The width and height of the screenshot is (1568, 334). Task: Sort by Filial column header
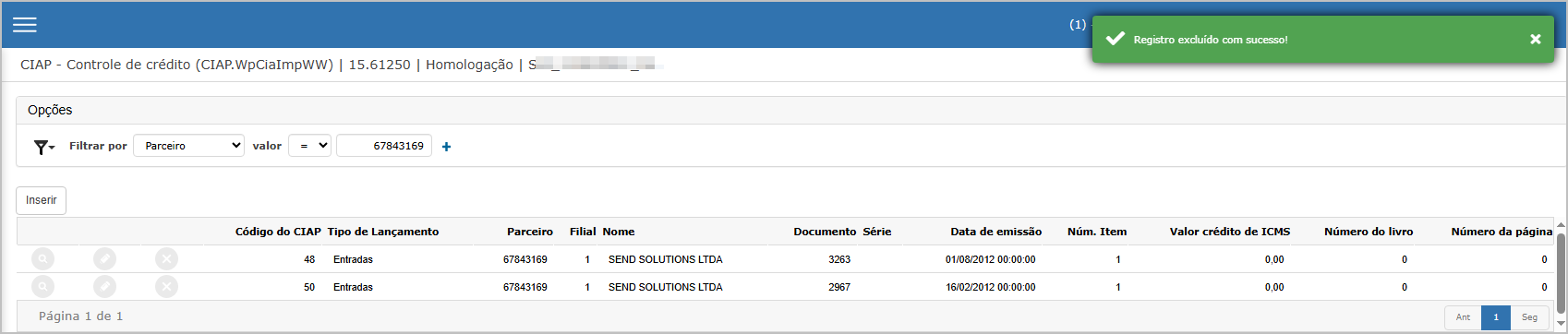pyautogui.click(x=583, y=232)
